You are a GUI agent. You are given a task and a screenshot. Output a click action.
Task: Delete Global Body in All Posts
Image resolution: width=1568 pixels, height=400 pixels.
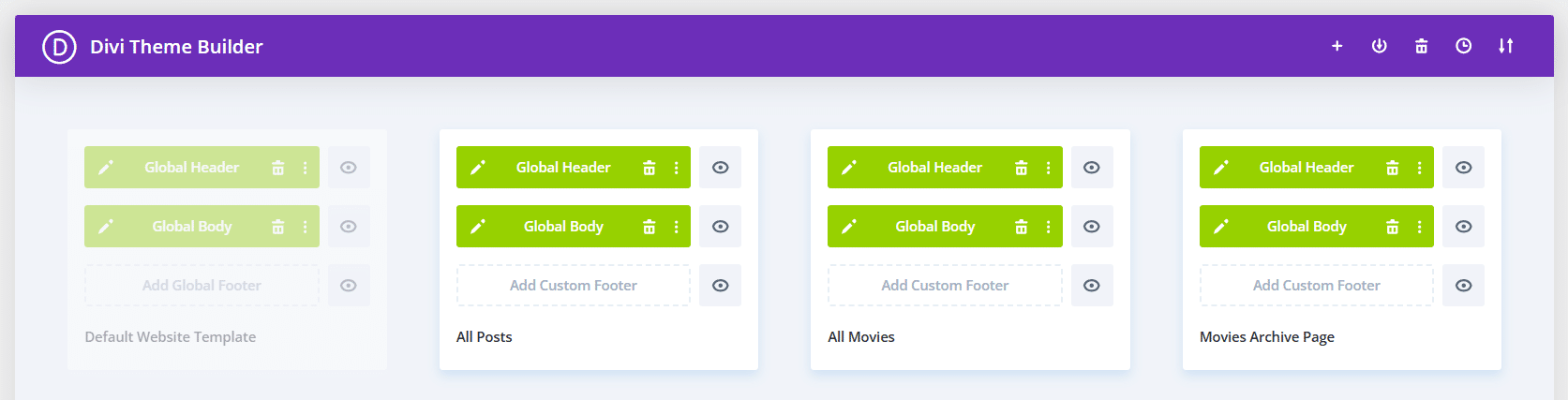(x=650, y=227)
